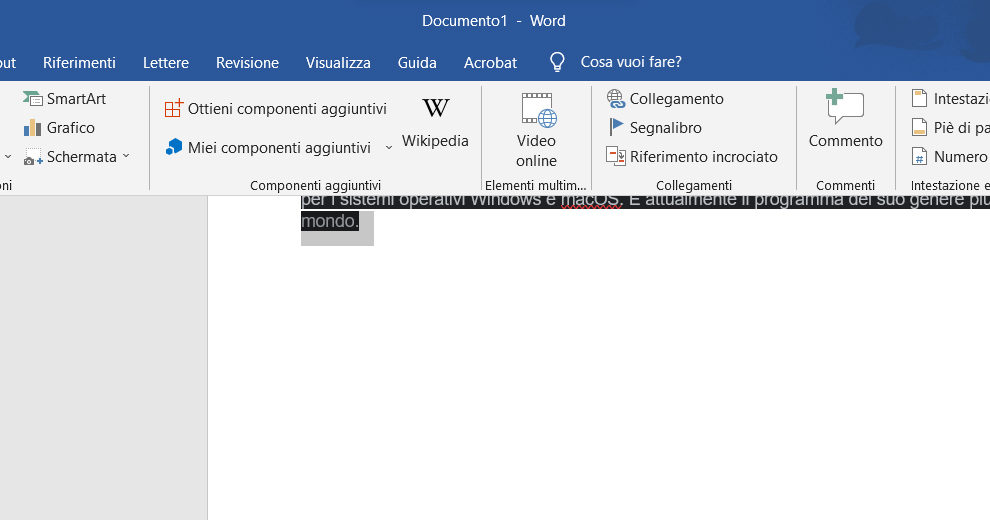The height and width of the screenshot is (520, 990).
Task: Open the Revisione tab
Action: (248, 62)
